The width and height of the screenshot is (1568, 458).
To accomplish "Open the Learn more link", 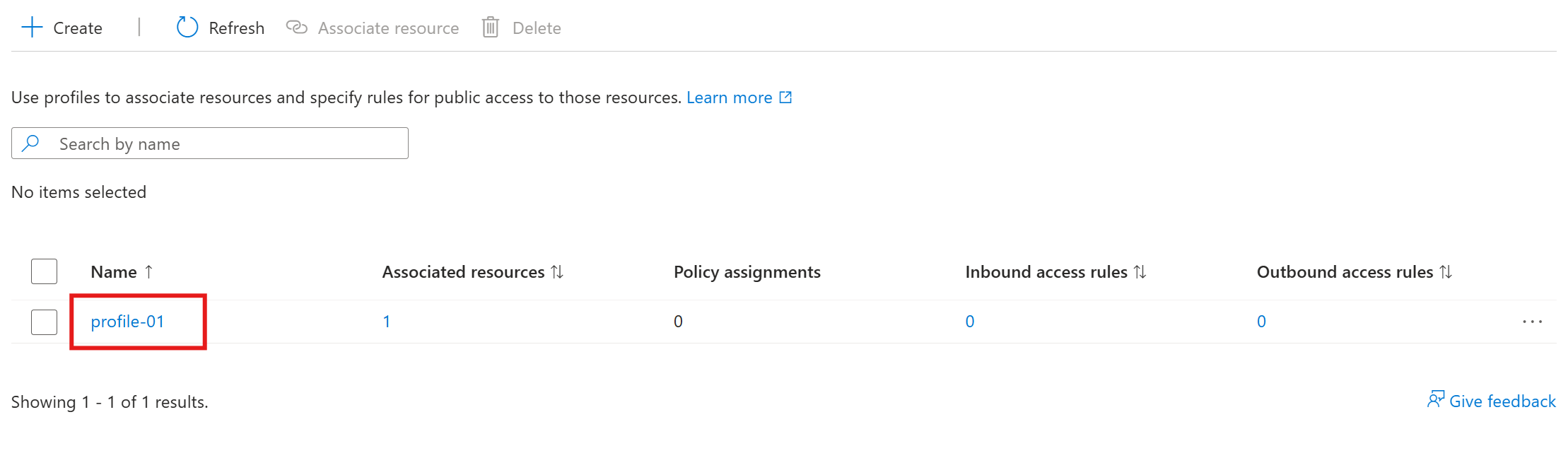I will click(x=729, y=98).
